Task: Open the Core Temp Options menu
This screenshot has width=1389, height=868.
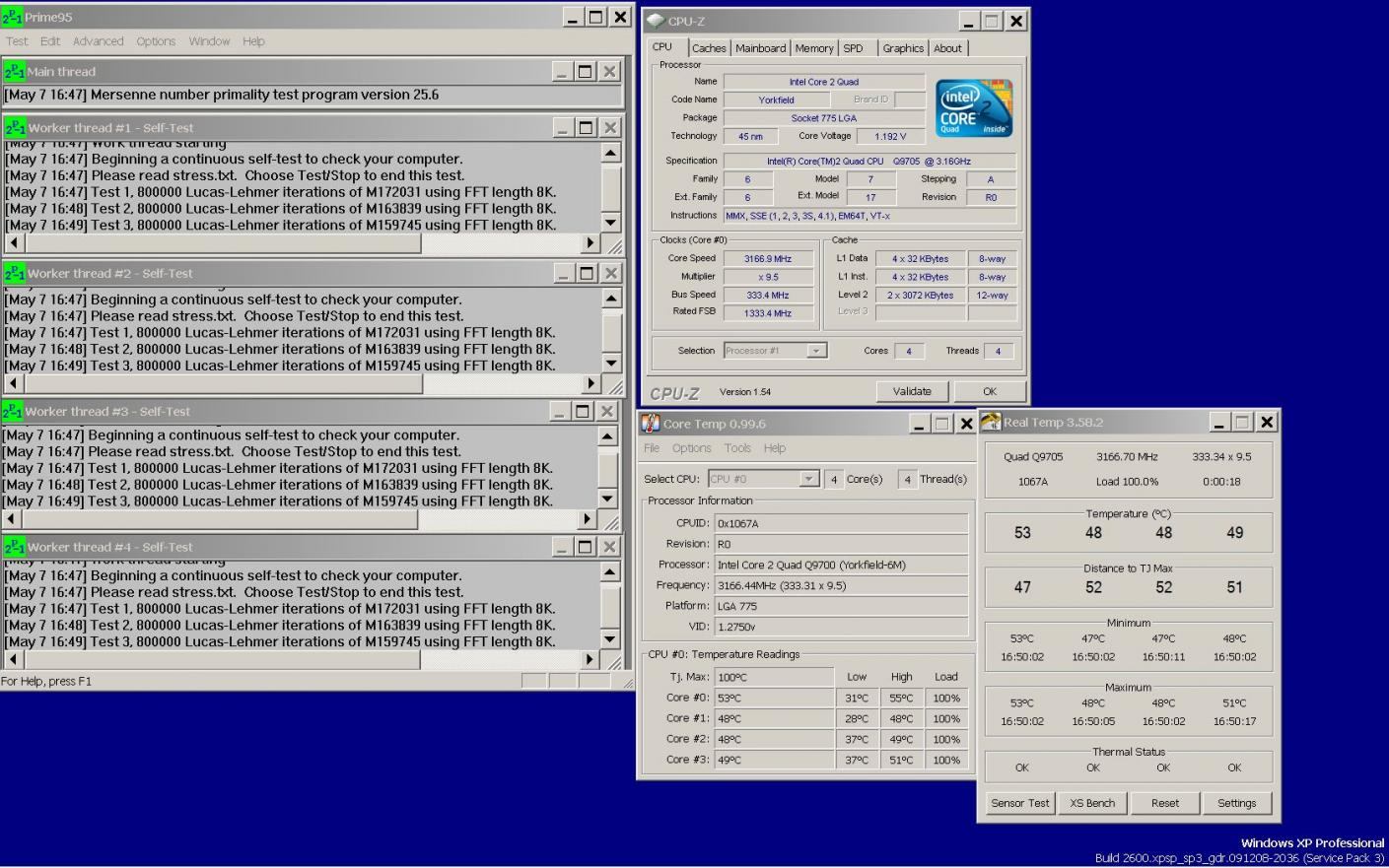Action: 692,448
